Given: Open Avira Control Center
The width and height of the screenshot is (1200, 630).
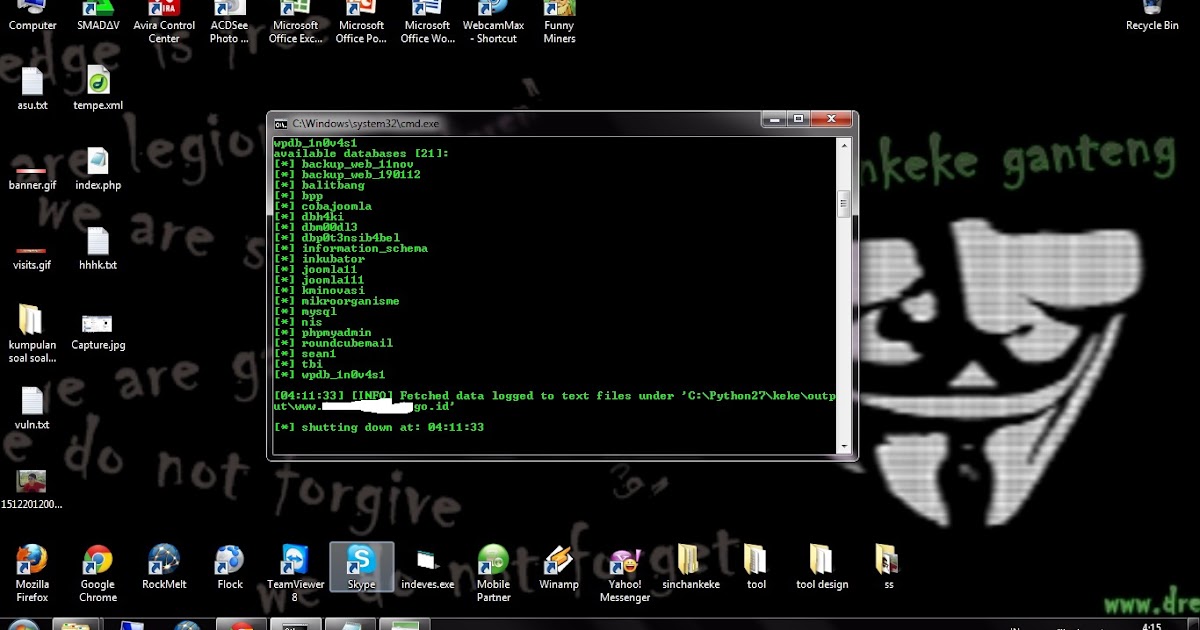Looking at the screenshot, I should (x=163, y=12).
